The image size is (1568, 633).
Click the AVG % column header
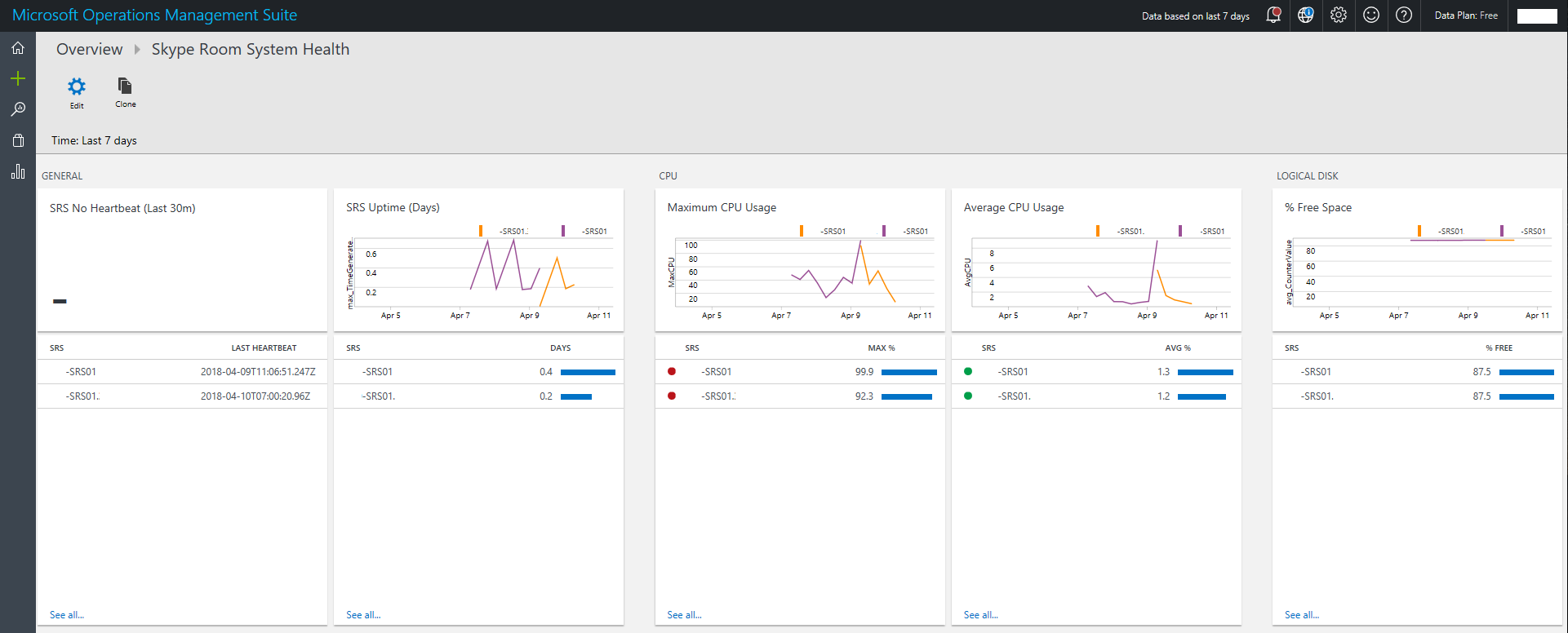point(1178,348)
